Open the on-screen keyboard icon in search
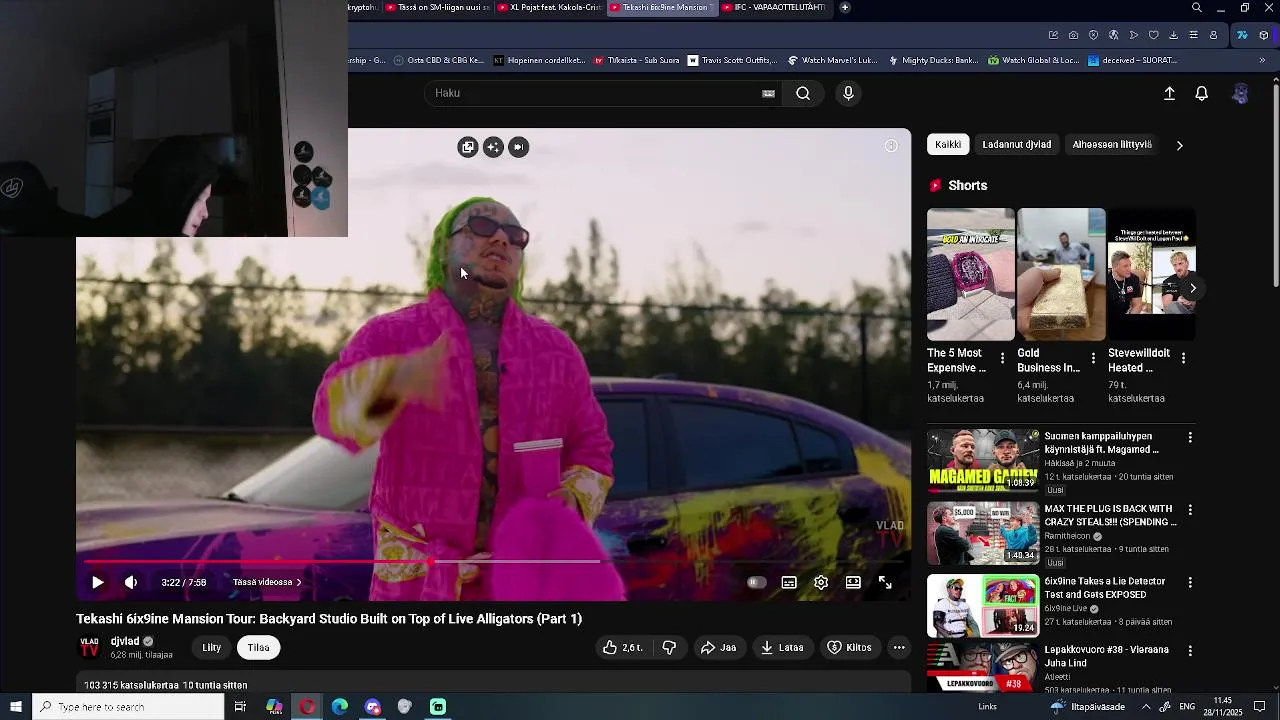1280x720 pixels. [x=768, y=93]
